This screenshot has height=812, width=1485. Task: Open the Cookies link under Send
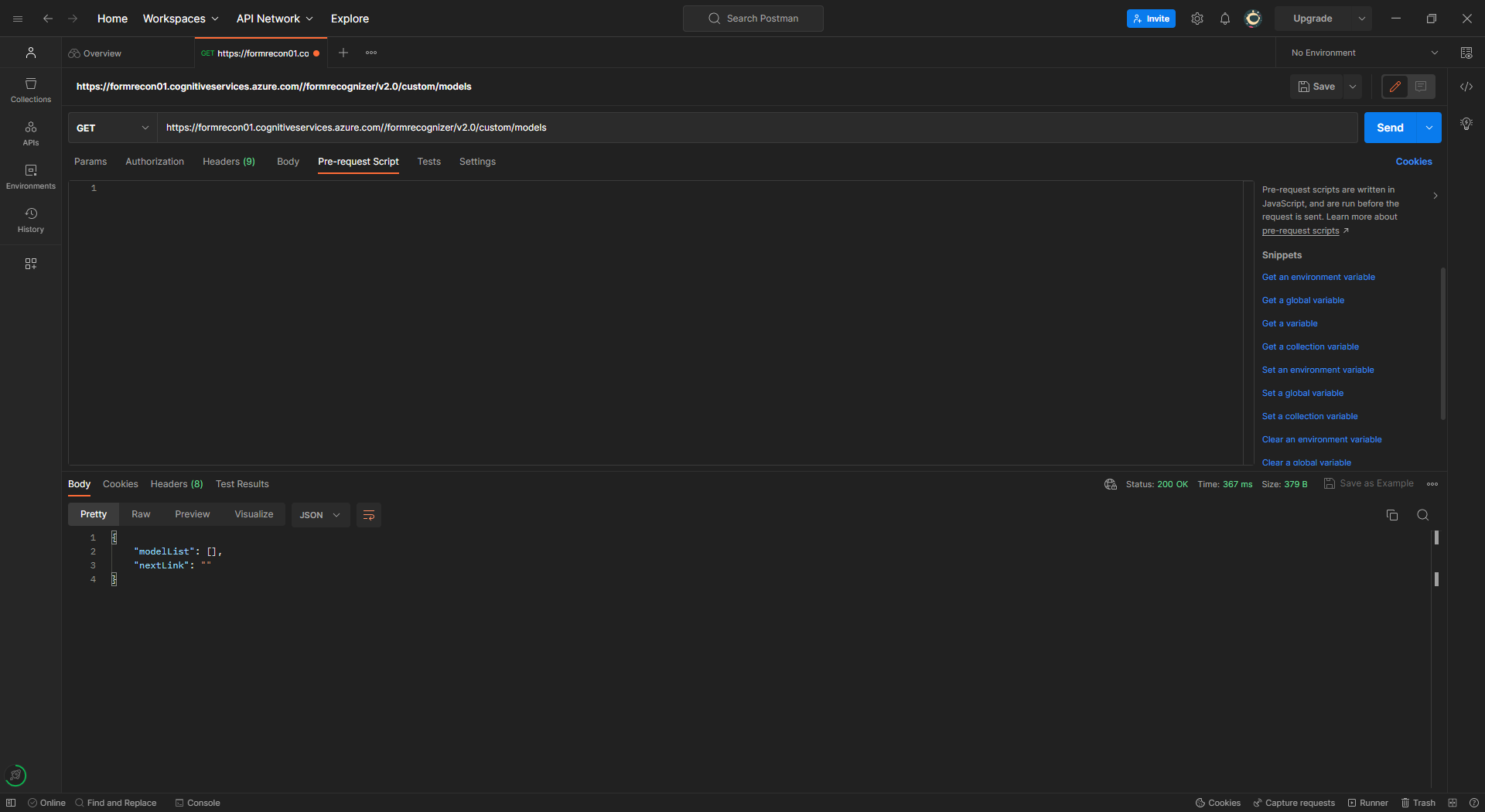click(1414, 162)
